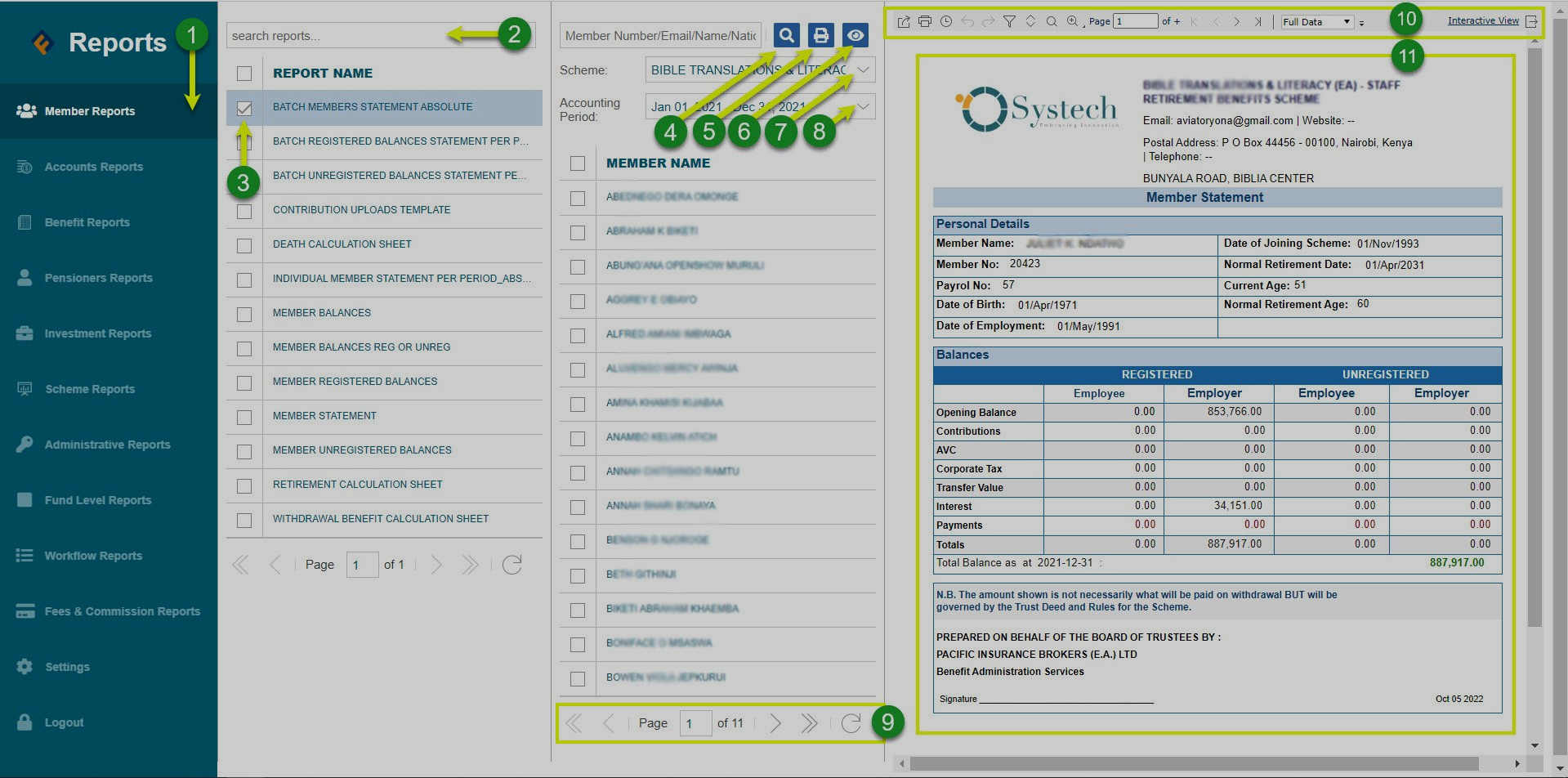Refresh the member list with the reload icon
Viewport: 1568px width, 778px height.
coord(851,722)
